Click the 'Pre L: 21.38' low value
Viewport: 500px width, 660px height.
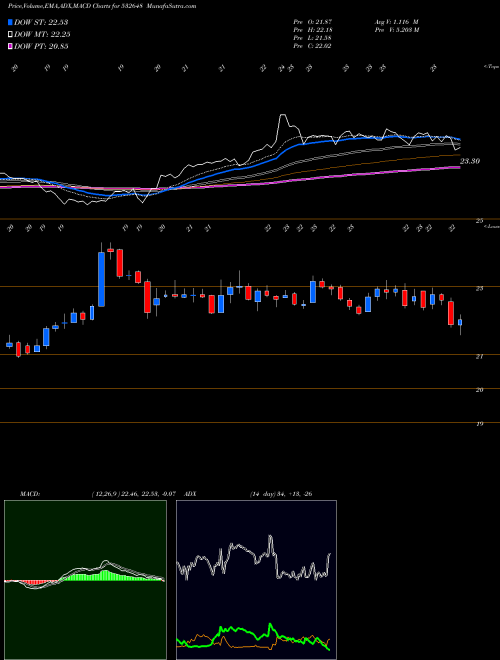pos(313,38)
